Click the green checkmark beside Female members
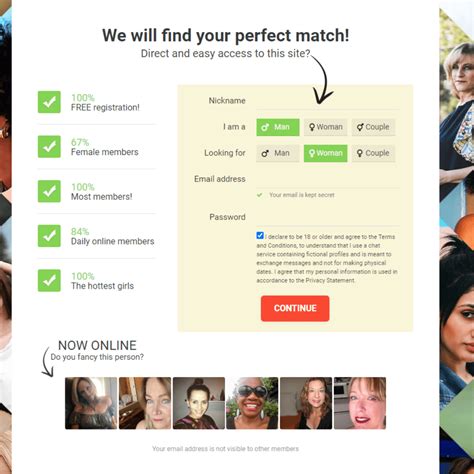This screenshot has width=474, height=474. pyautogui.click(x=49, y=146)
